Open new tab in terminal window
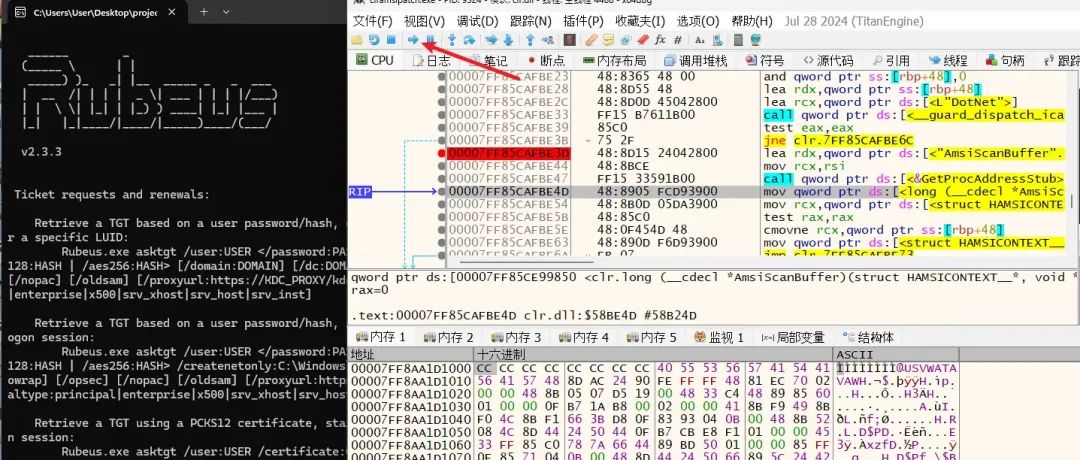This screenshot has height=460, width=1080. point(204,12)
